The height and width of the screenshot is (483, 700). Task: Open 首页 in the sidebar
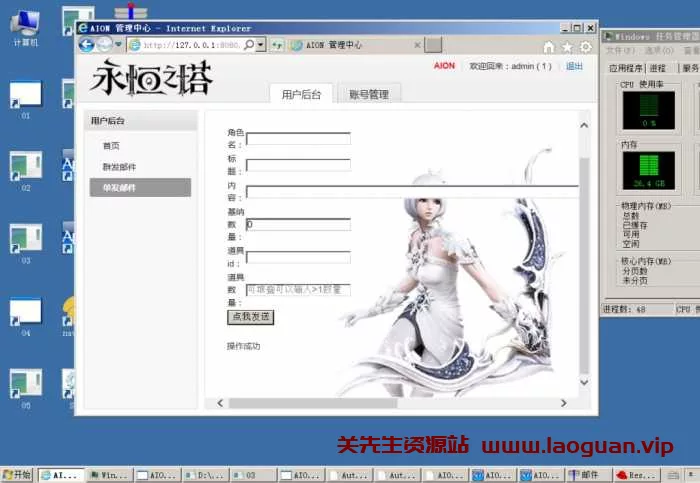coord(111,146)
